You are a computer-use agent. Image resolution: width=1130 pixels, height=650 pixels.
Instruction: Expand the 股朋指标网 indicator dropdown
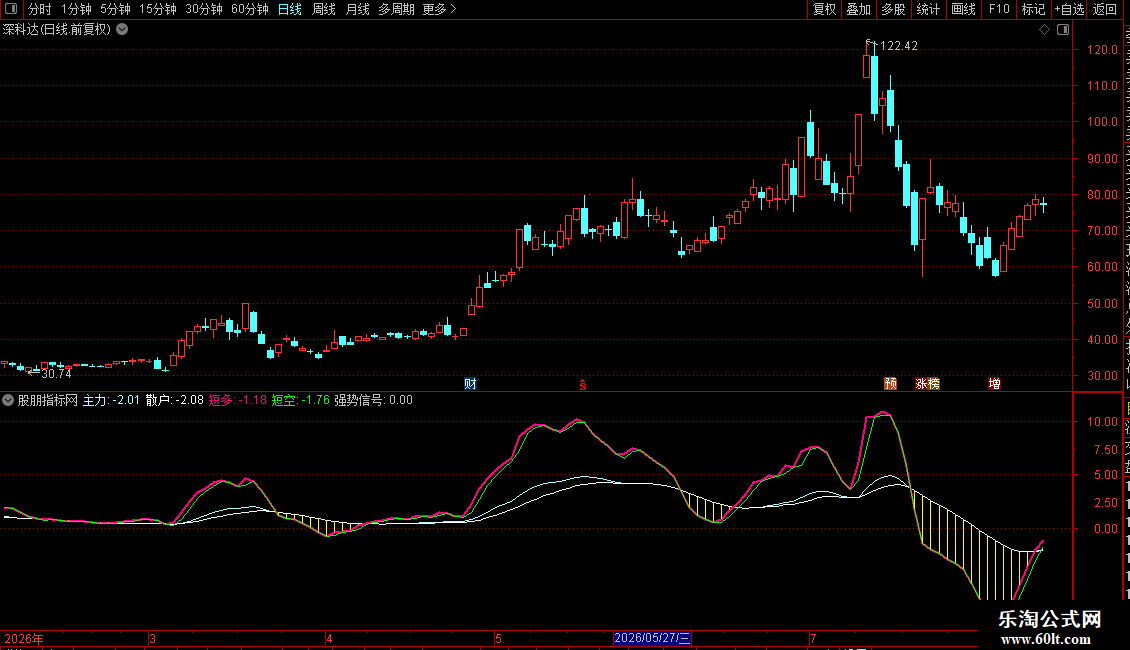pyautogui.click(x=8, y=400)
